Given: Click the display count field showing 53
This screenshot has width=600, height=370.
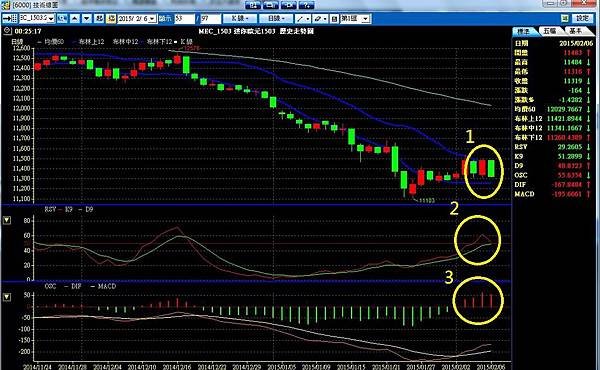Looking at the screenshot, I should click(x=184, y=18).
